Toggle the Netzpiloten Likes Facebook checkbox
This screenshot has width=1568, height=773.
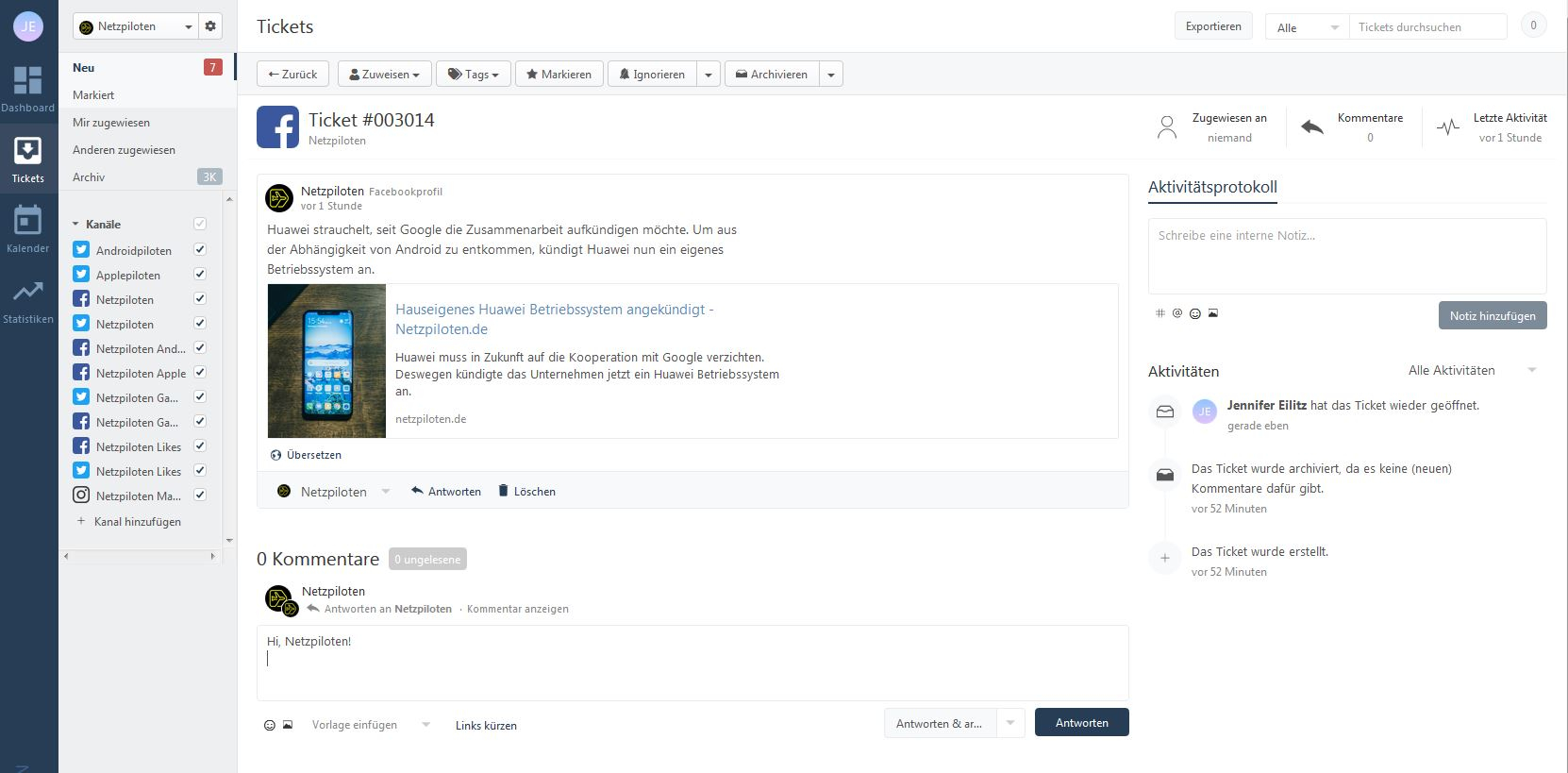[x=200, y=446]
